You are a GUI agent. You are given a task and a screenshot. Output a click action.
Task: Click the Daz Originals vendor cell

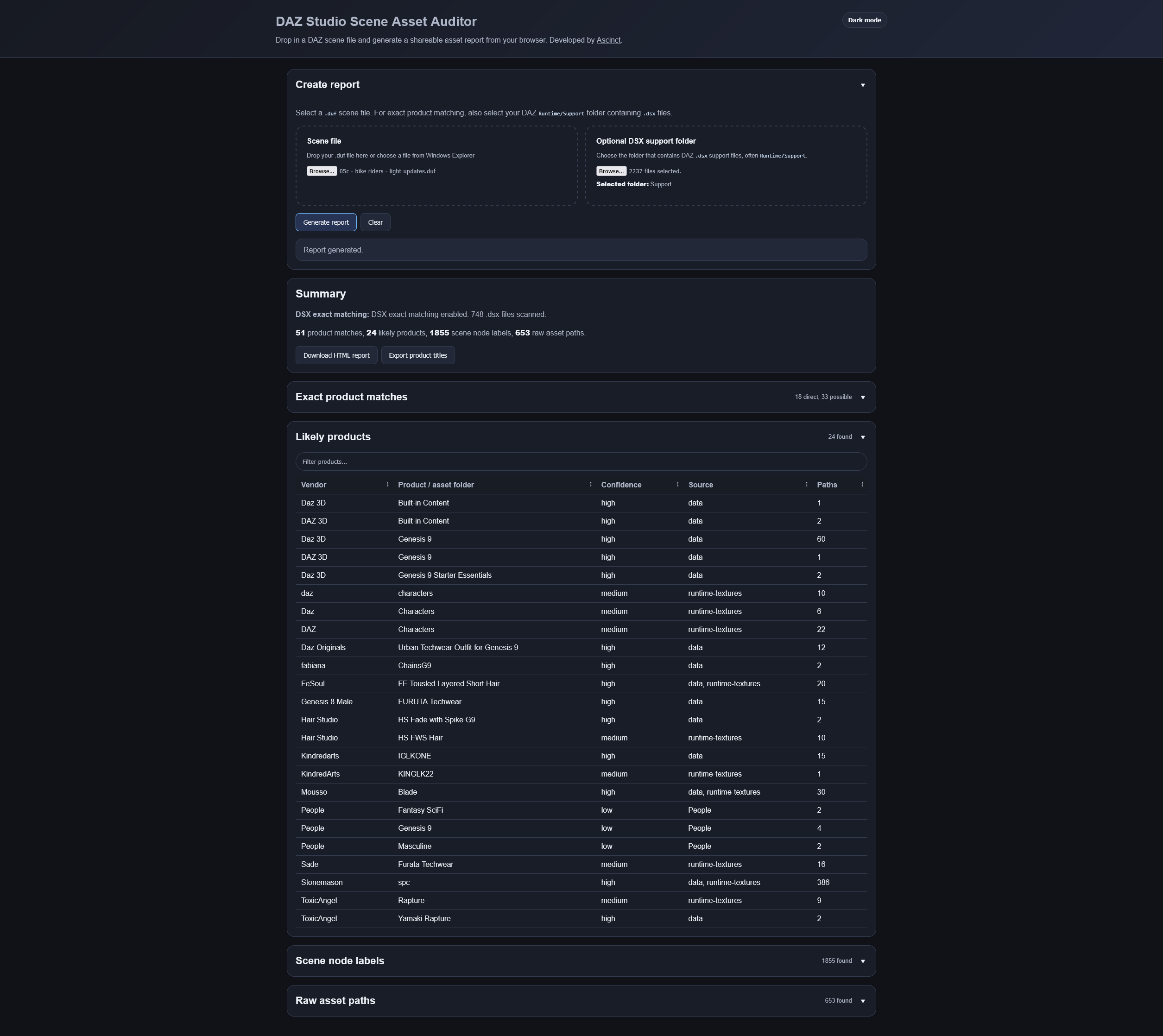click(x=323, y=648)
